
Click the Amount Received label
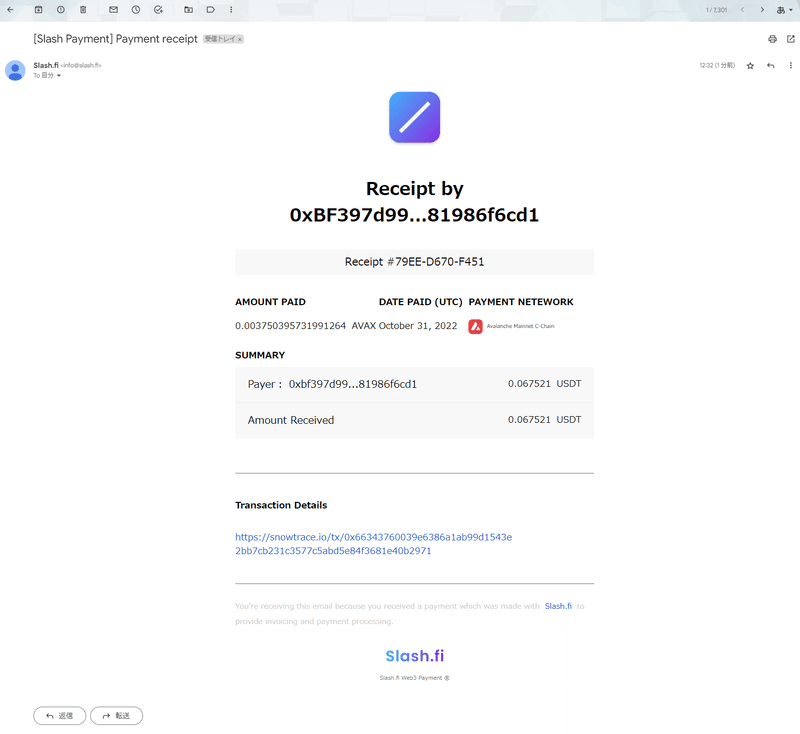pyautogui.click(x=291, y=420)
